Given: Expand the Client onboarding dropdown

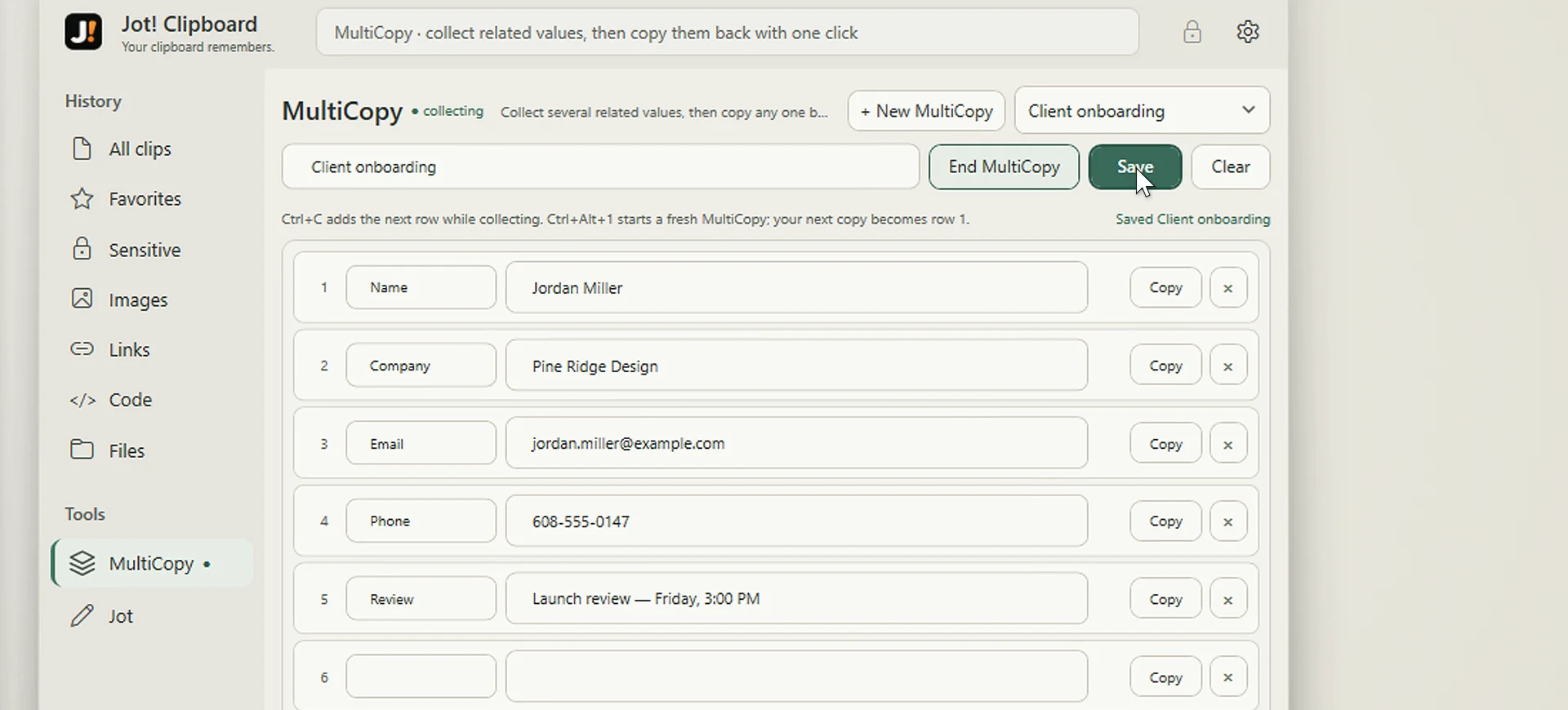Looking at the screenshot, I should (1142, 111).
